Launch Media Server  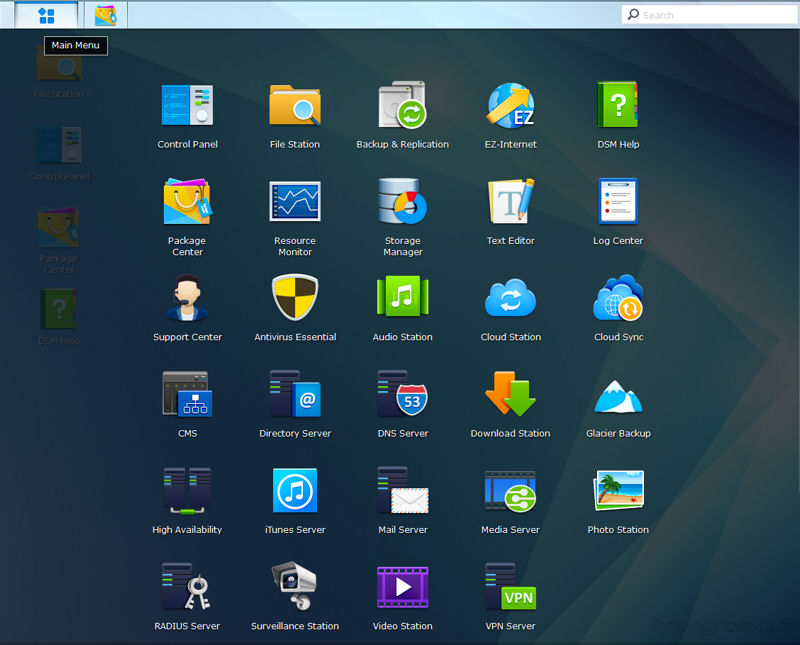tap(511, 501)
